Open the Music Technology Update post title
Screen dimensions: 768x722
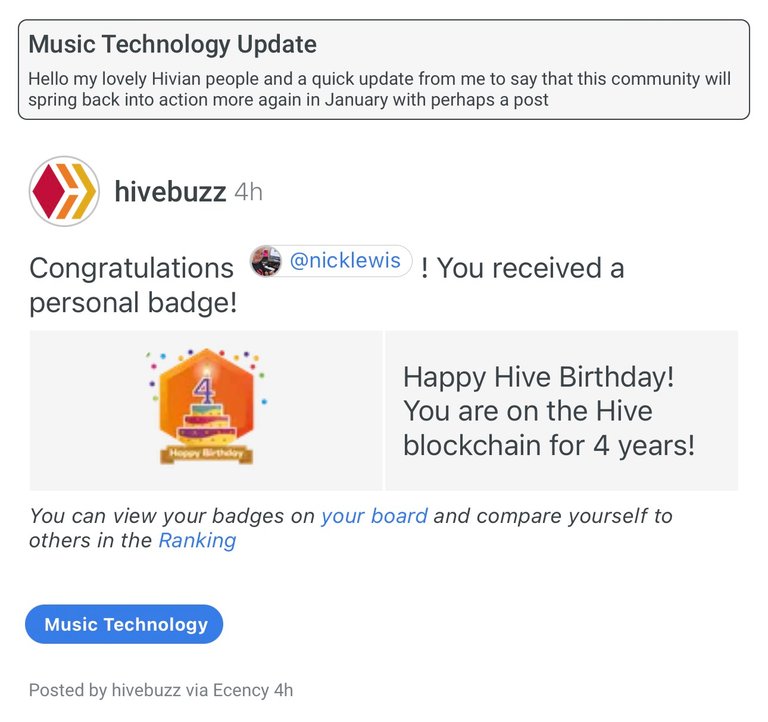pyautogui.click(x=173, y=45)
